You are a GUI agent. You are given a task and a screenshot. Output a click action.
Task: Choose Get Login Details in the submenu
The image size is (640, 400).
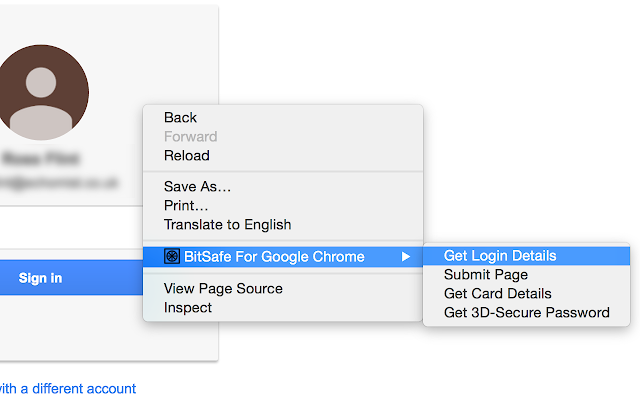[500, 256]
